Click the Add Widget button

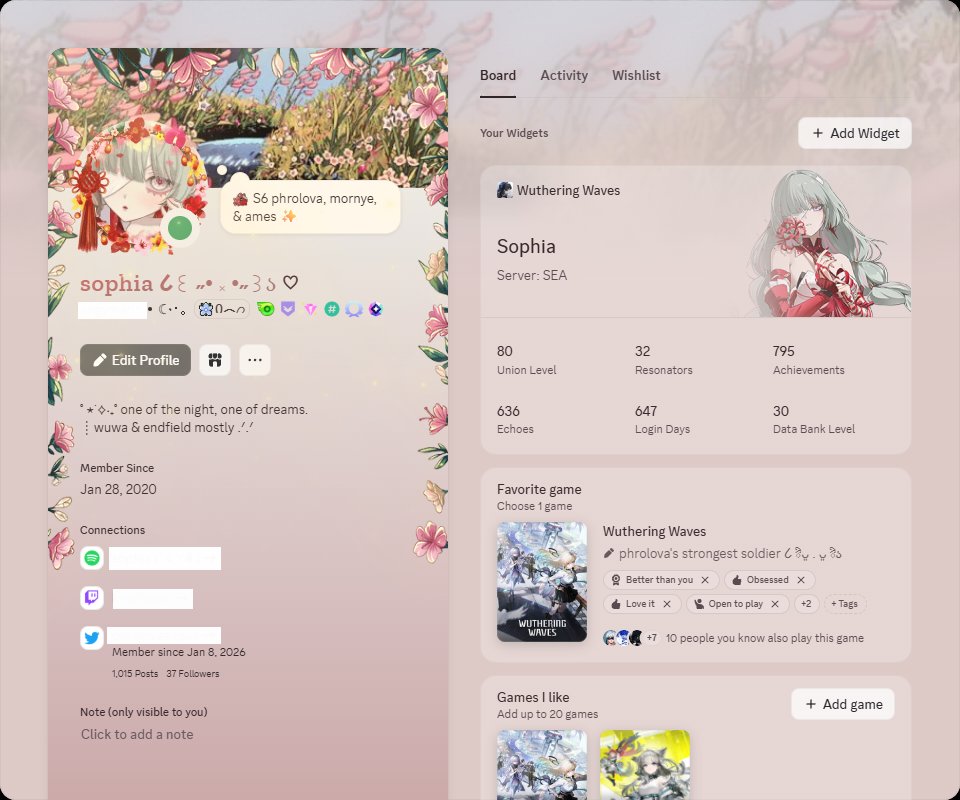855,133
